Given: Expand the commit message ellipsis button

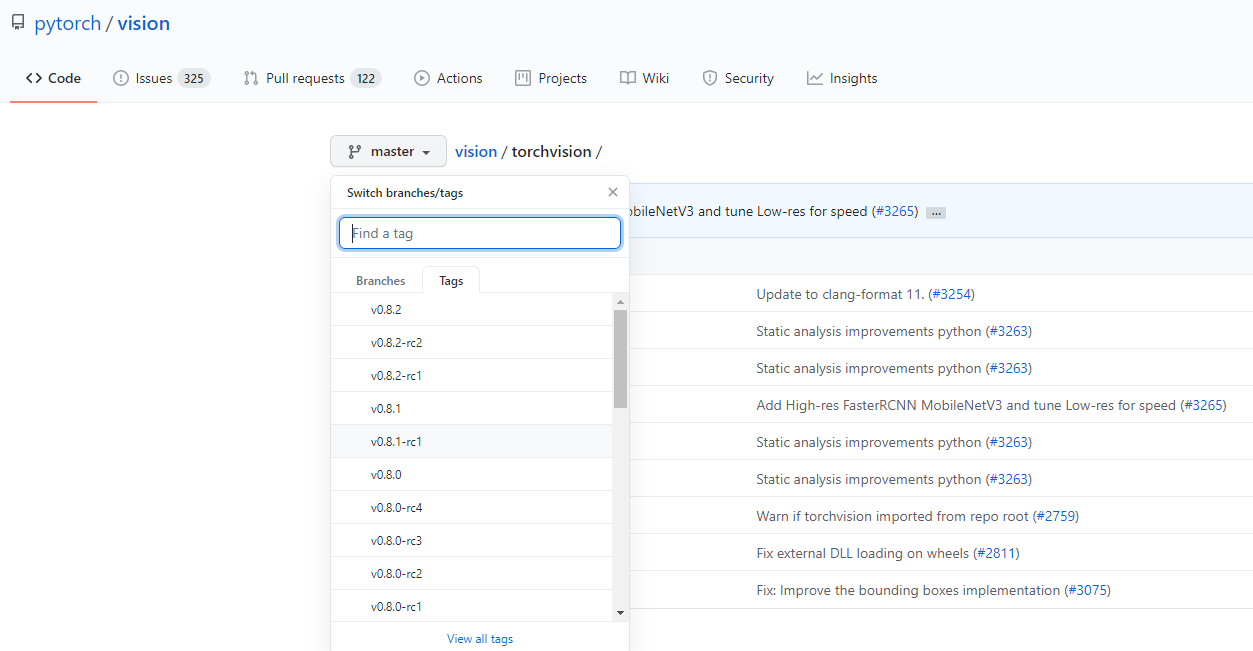Looking at the screenshot, I should pos(936,213).
